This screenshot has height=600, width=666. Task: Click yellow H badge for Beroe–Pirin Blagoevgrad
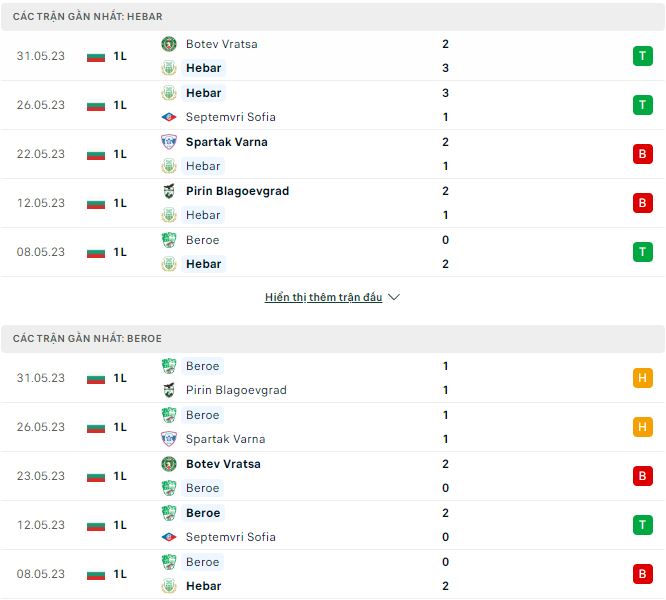[642, 378]
